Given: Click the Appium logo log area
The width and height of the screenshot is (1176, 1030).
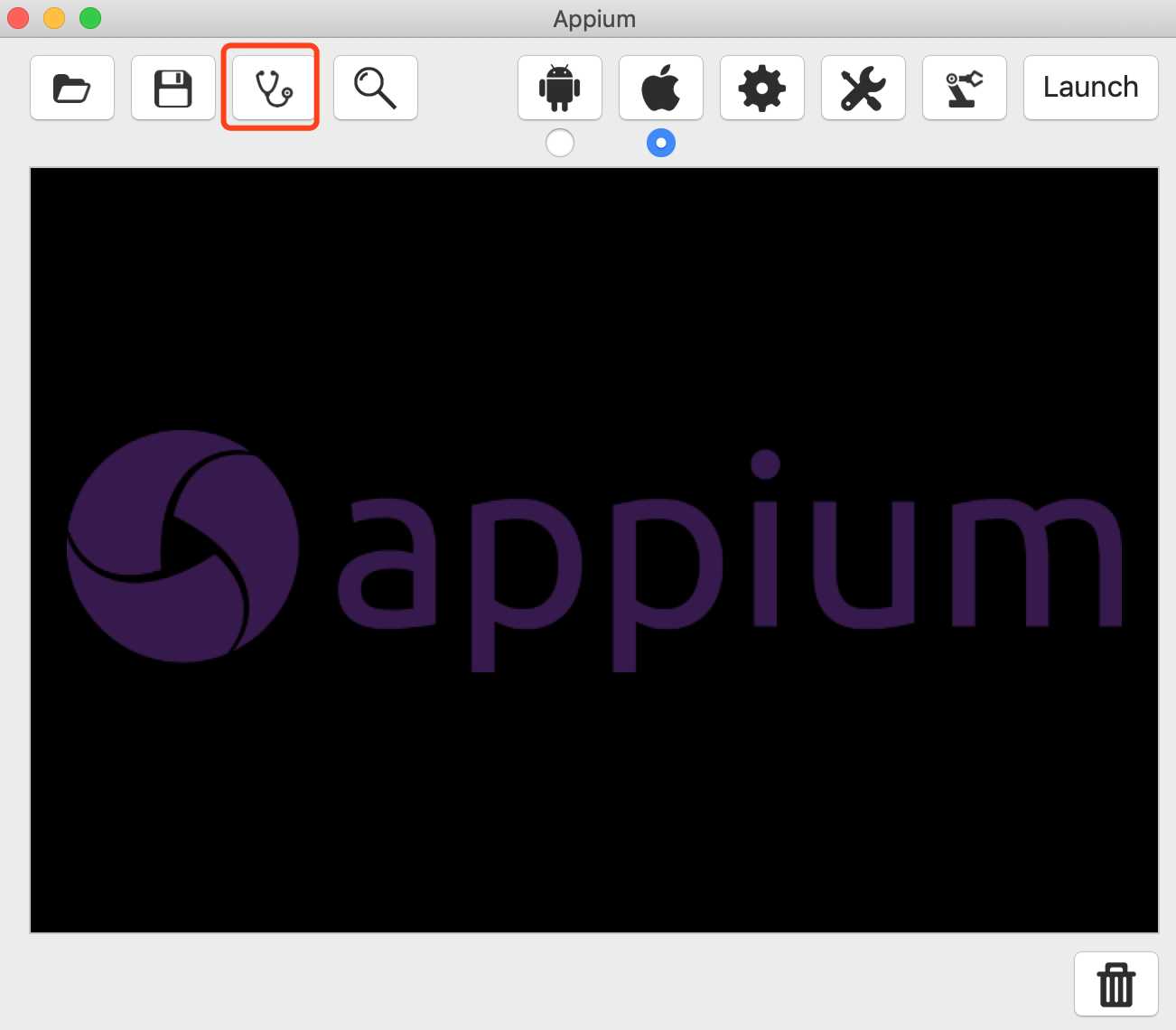Looking at the screenshot, I should (594, 550).
